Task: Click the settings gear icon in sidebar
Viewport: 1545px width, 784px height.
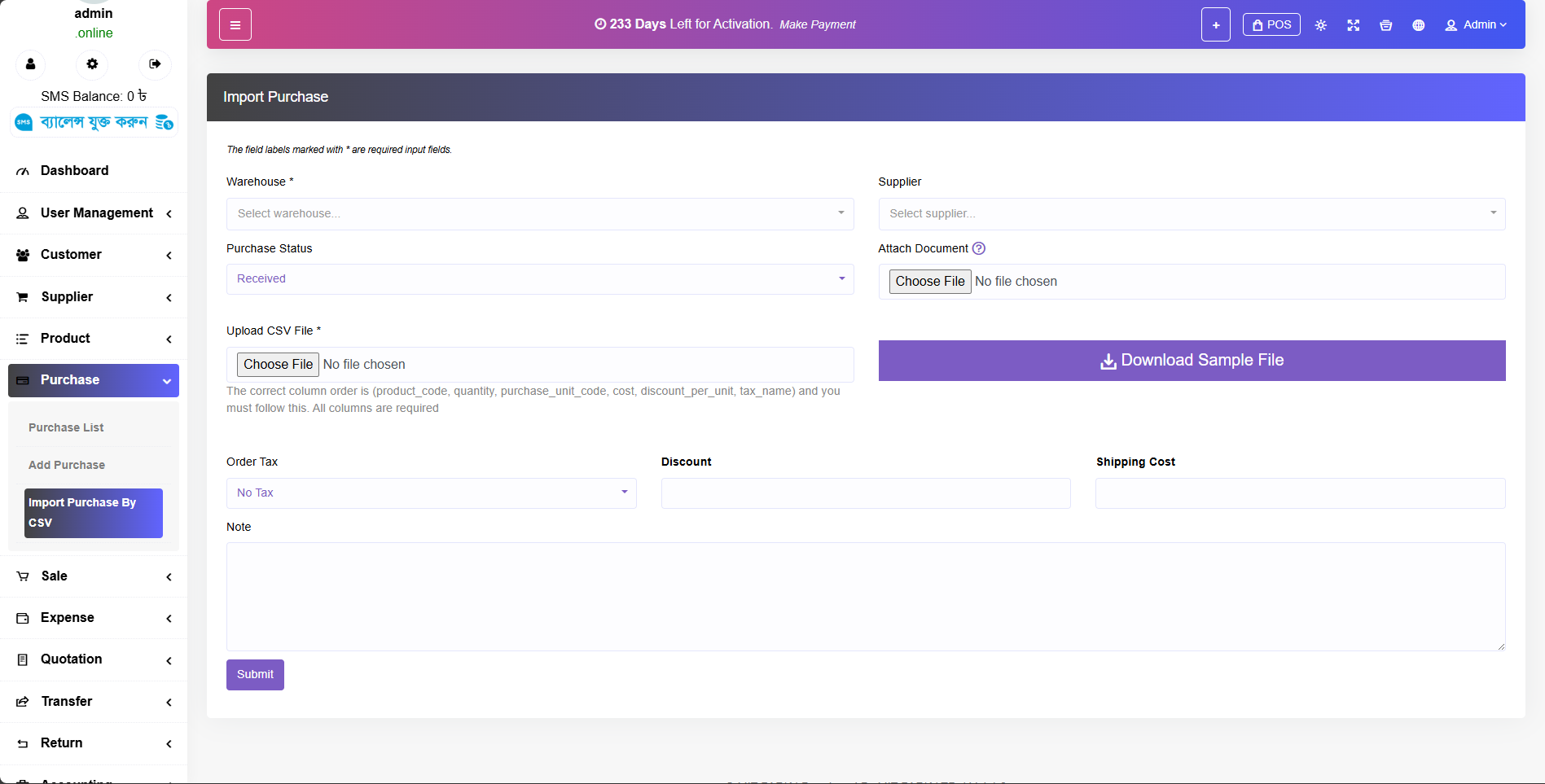Action: [92, 64]
